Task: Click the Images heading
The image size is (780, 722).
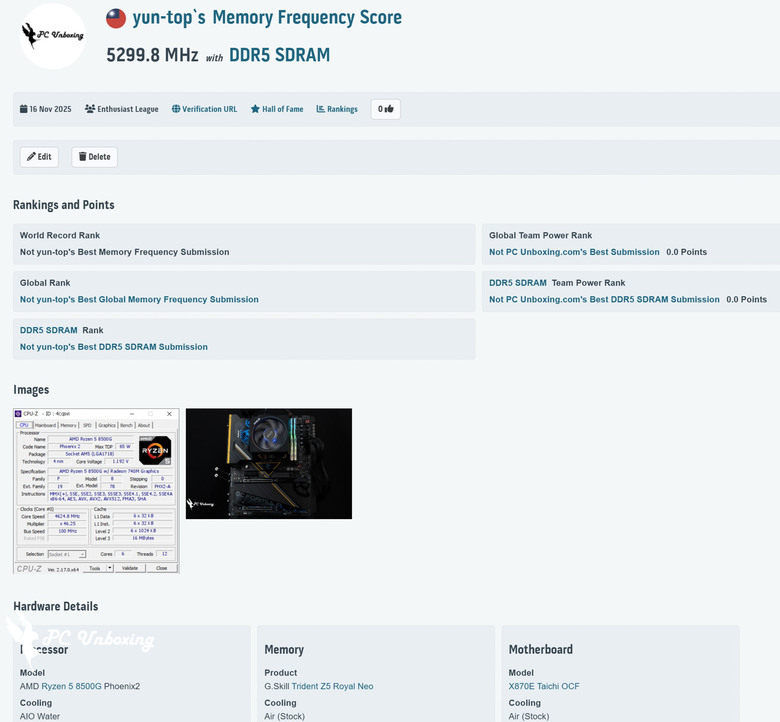Action: point(31,390)
